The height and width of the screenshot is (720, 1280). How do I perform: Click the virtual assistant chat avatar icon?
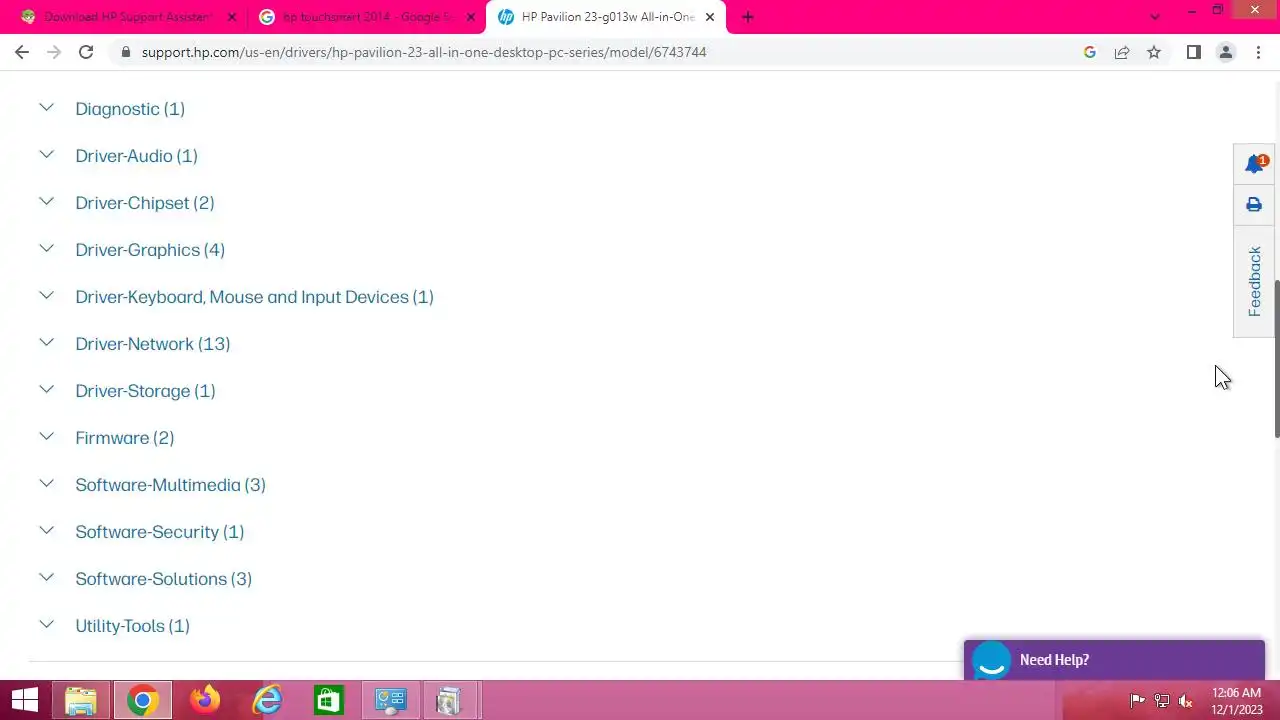991,661
